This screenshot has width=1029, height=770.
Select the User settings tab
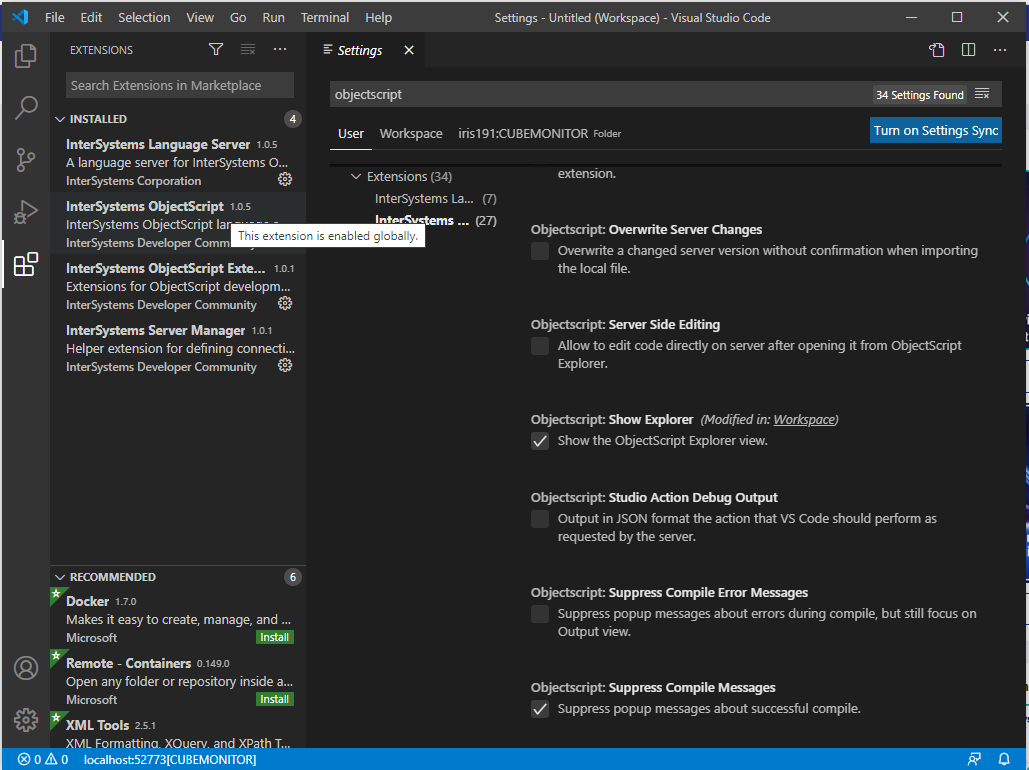(x=350, y=134)
